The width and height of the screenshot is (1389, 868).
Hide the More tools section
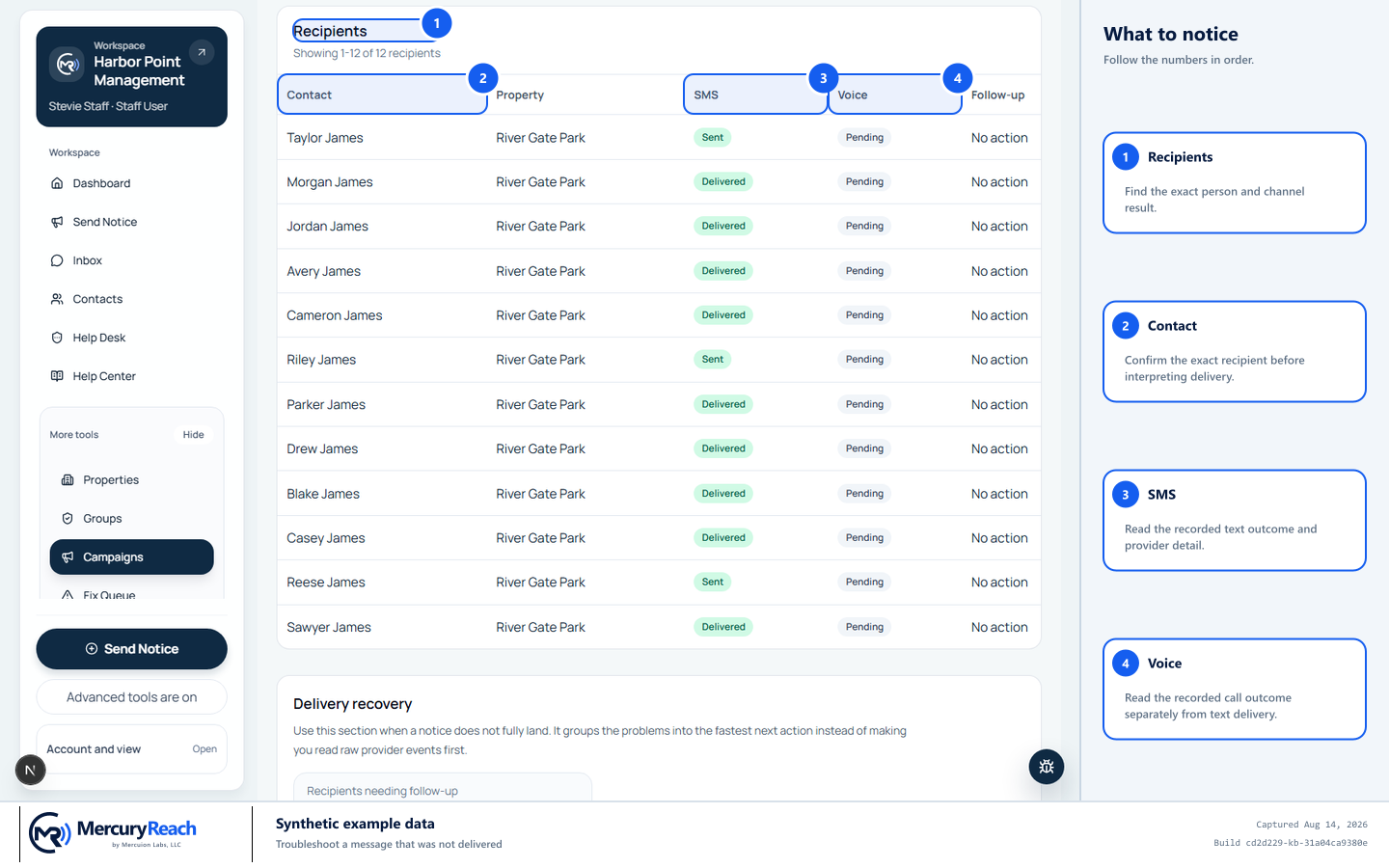click(193, 435)
